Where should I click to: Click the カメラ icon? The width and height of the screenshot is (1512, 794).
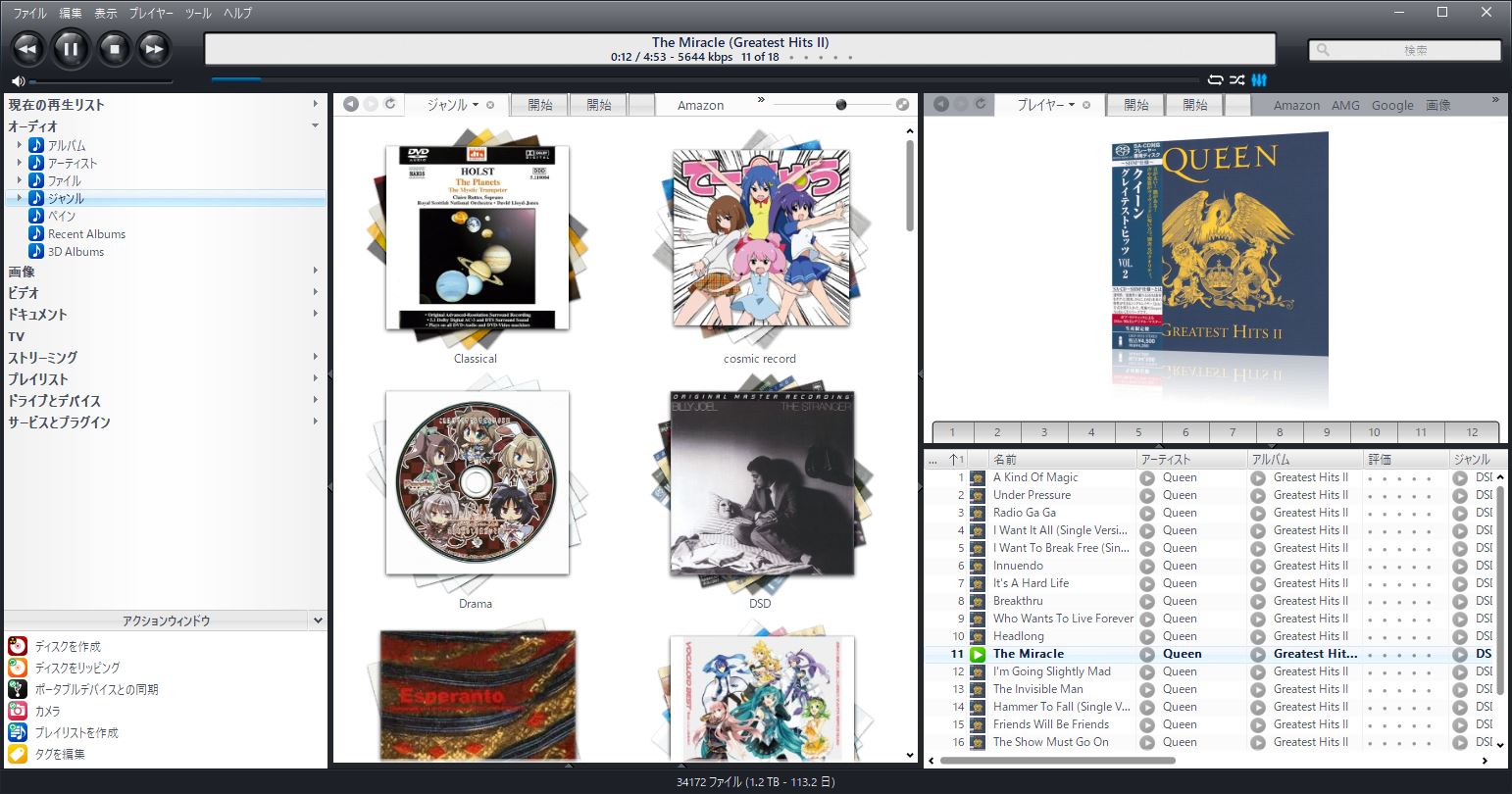pos(18,711)
